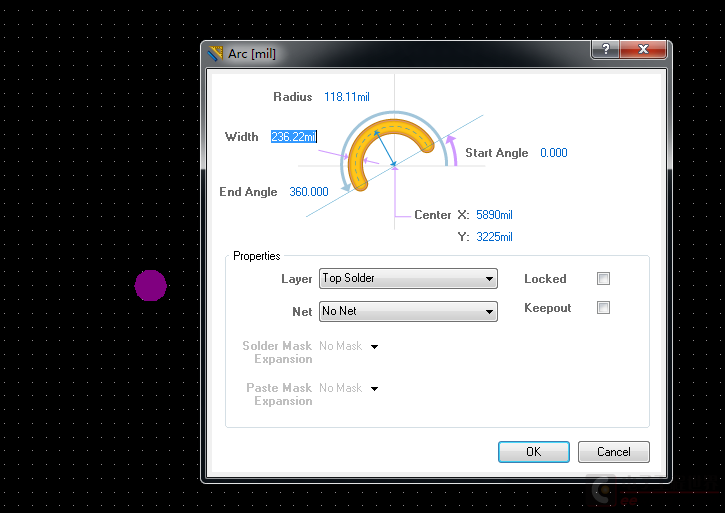This screenshot has height=513, width=725.
Task: Click the Width field 236.22mil
Action: click(294, 136)
